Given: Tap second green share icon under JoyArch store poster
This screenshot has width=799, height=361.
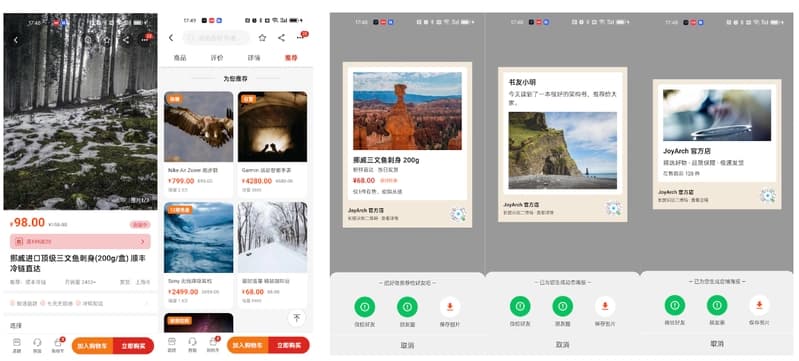Looking at the screenshot, I should coord(717,305).
